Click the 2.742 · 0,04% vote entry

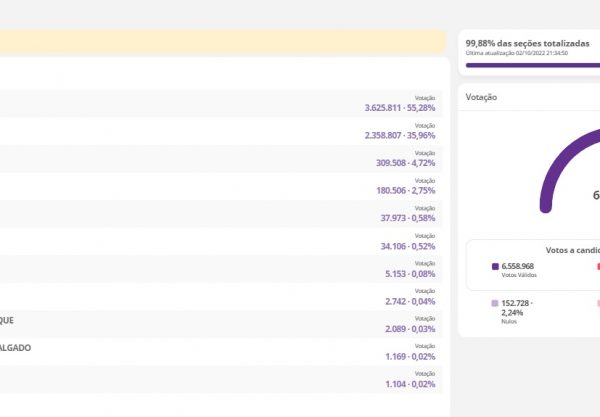pyautogui.click(x=410, y=301)
